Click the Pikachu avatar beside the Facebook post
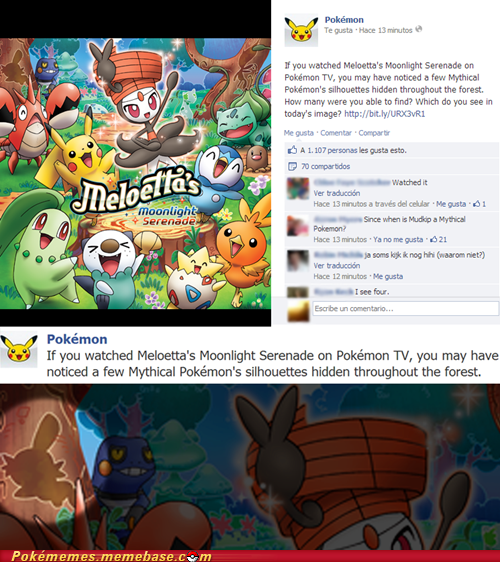The image size is (500, 562). tap(301, 30)
